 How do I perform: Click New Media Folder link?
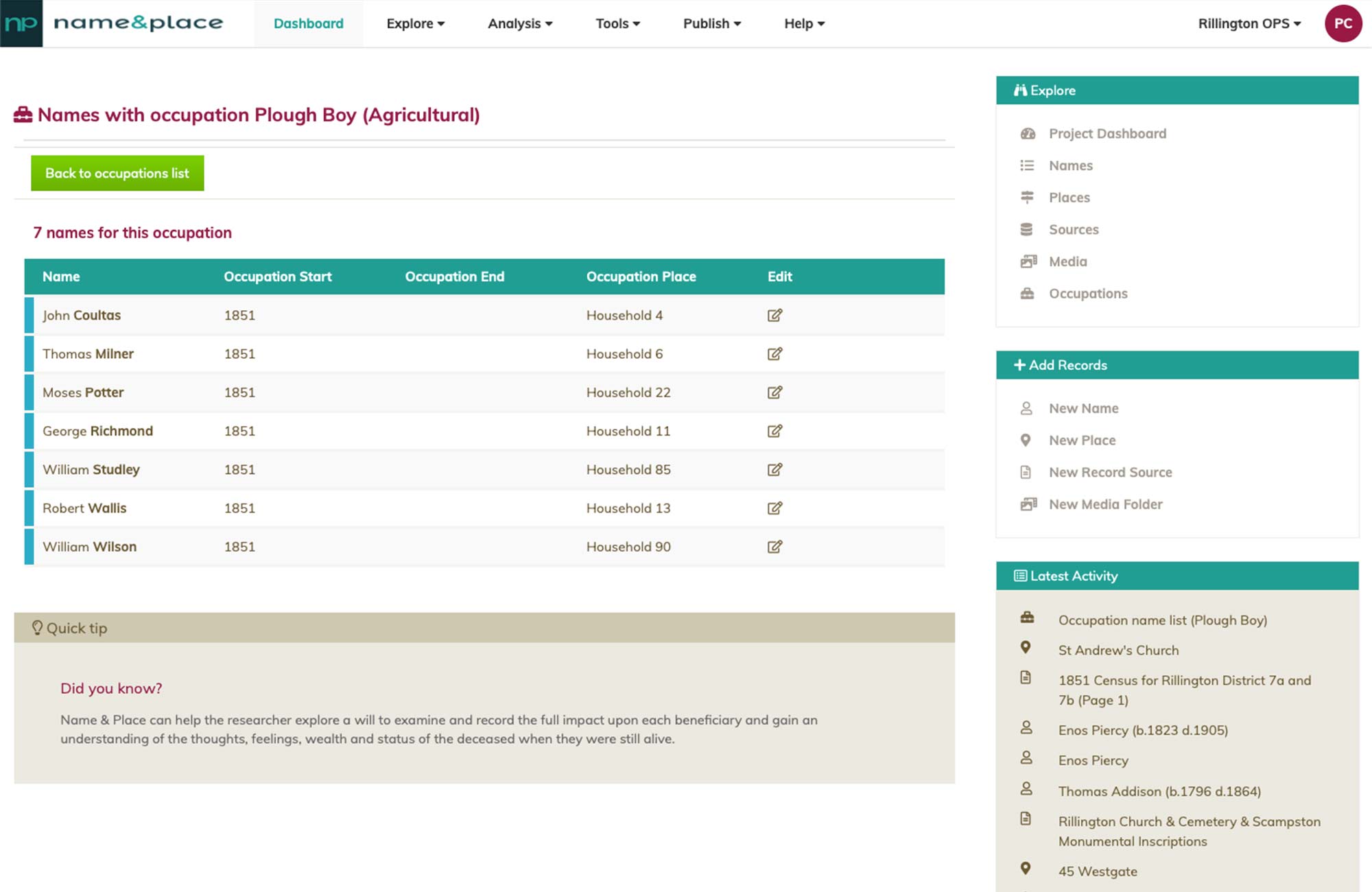tap(1105, 504)
